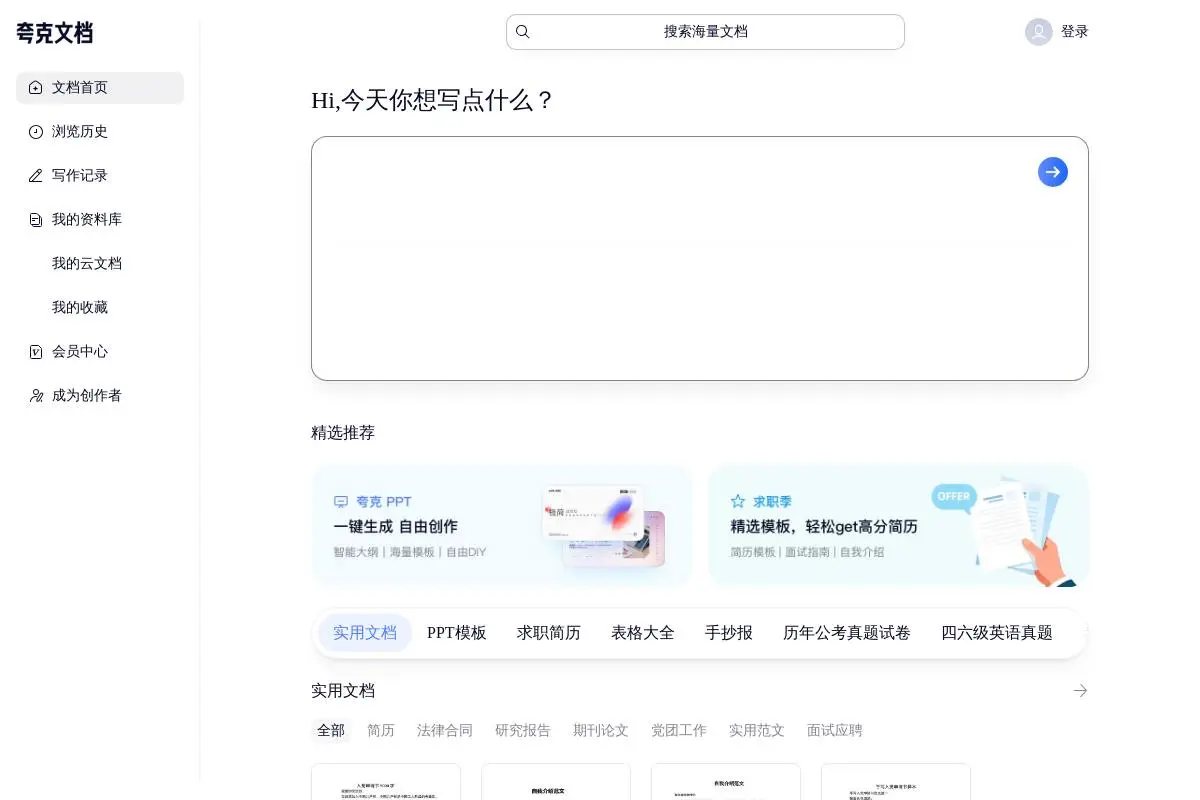The height and width of the screenshot is (800, 1200).
Task: Filter by 法律合同
Action: pyautogui.click(x=445, y=731)
